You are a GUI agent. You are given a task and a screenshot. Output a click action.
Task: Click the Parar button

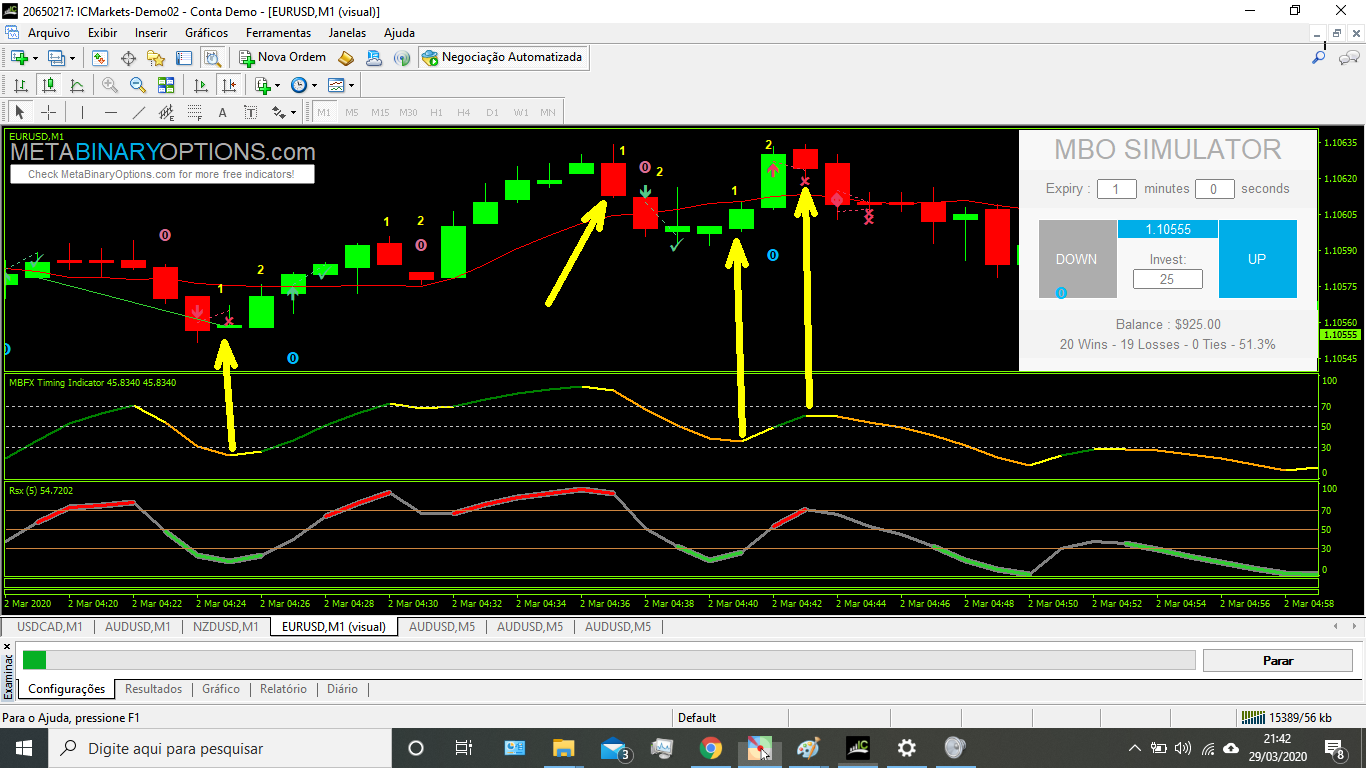[x=1278, y=660]
